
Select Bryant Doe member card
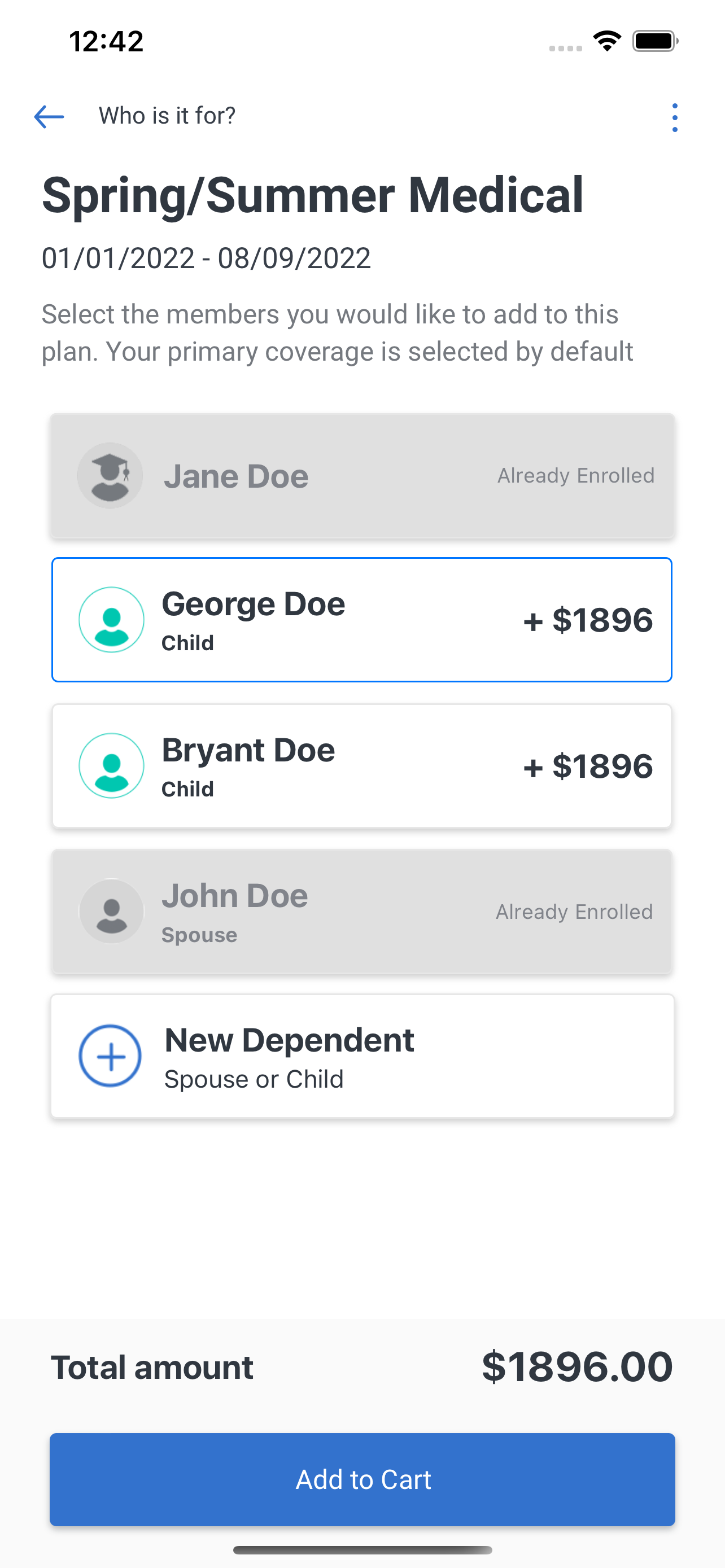(362, 766)
